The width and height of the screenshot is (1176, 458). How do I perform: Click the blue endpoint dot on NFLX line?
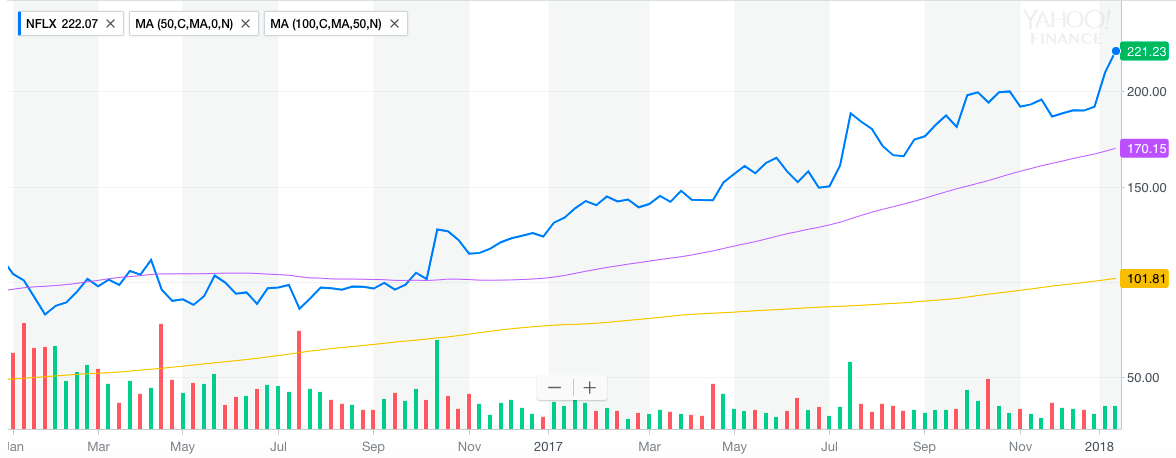1116,51
